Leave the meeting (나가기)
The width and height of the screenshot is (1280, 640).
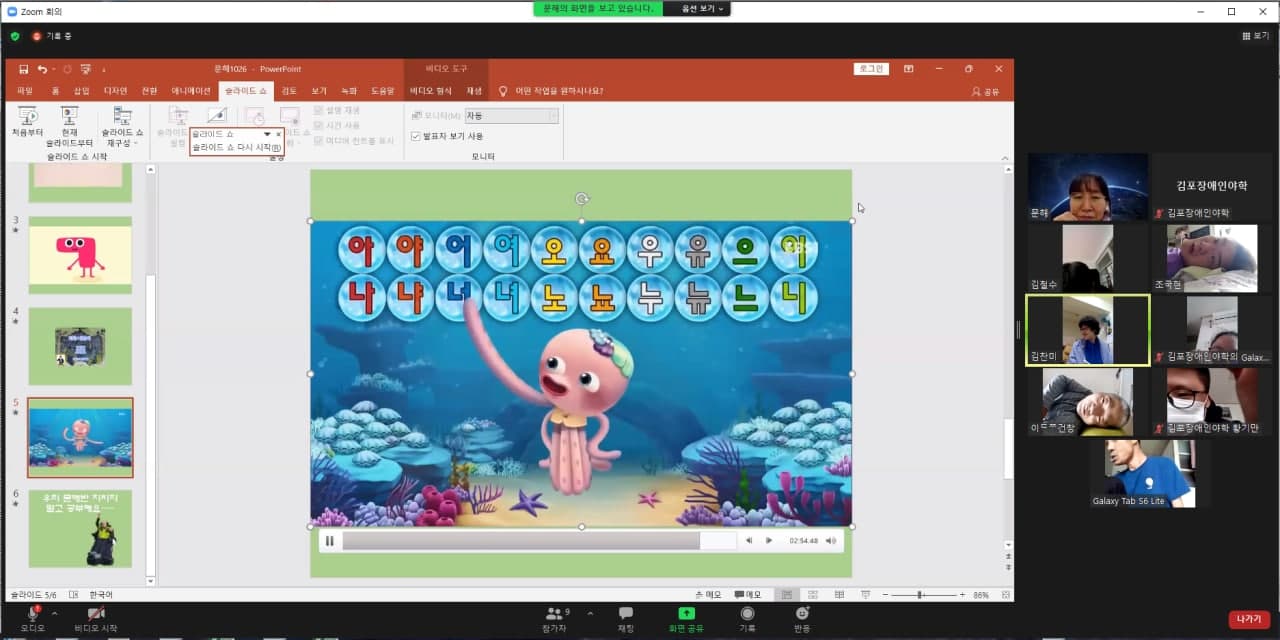[x=1249, y=619]
